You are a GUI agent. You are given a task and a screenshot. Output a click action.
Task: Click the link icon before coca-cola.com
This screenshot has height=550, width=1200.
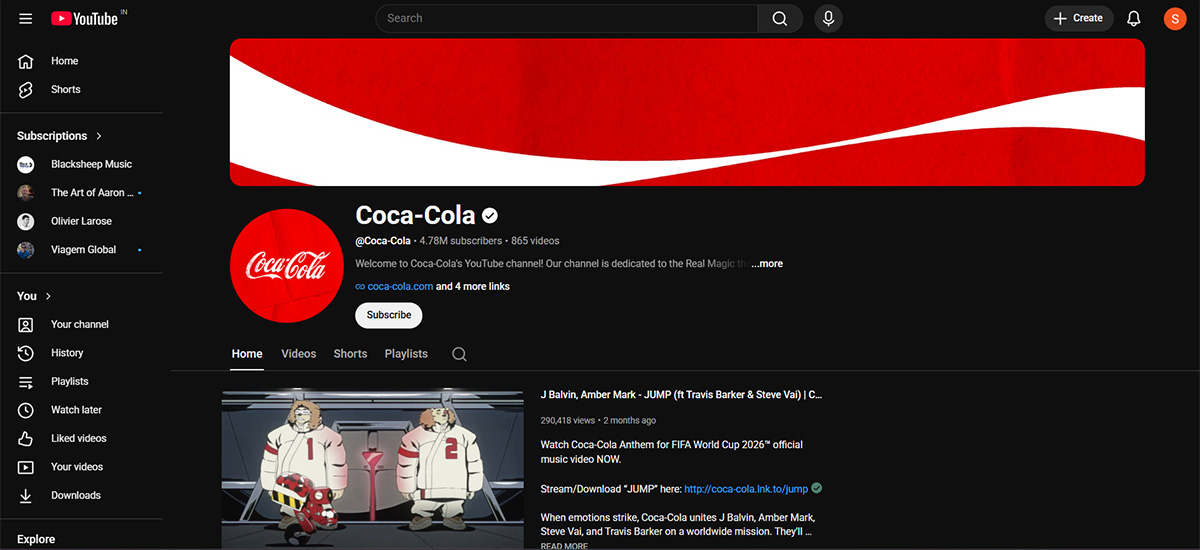[360, 287]
